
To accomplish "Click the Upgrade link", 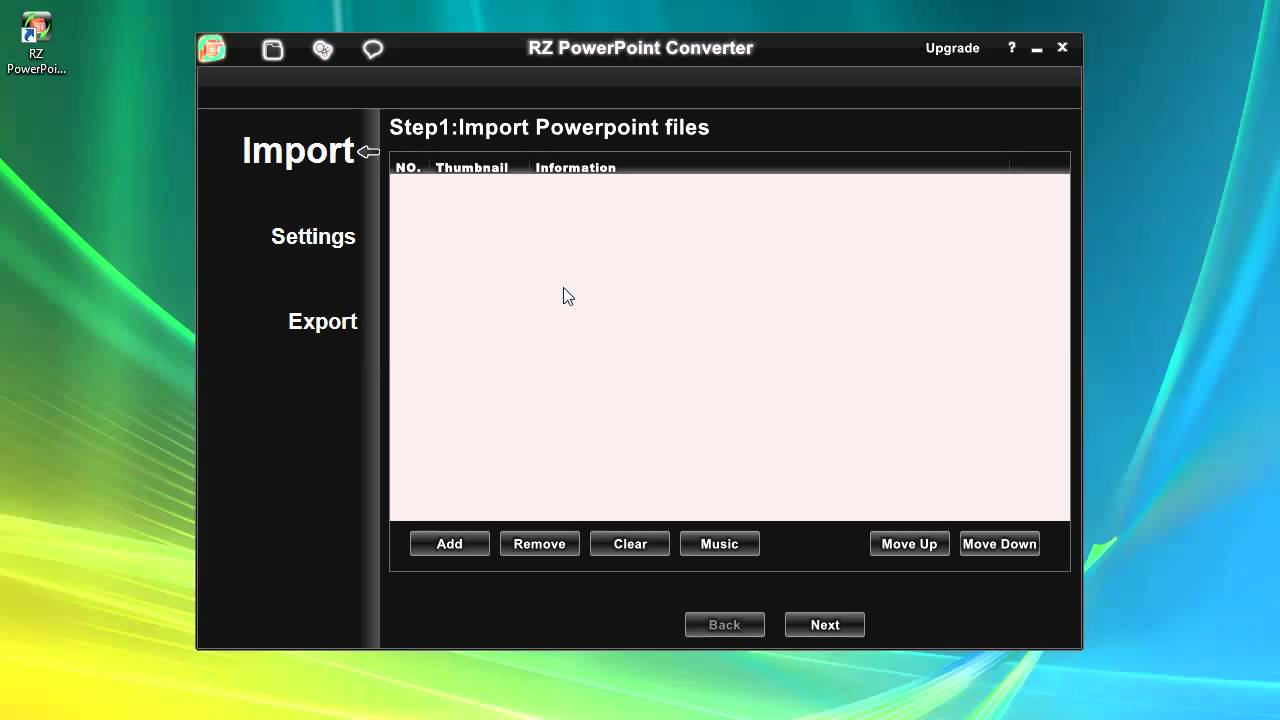I will (952, 48).
